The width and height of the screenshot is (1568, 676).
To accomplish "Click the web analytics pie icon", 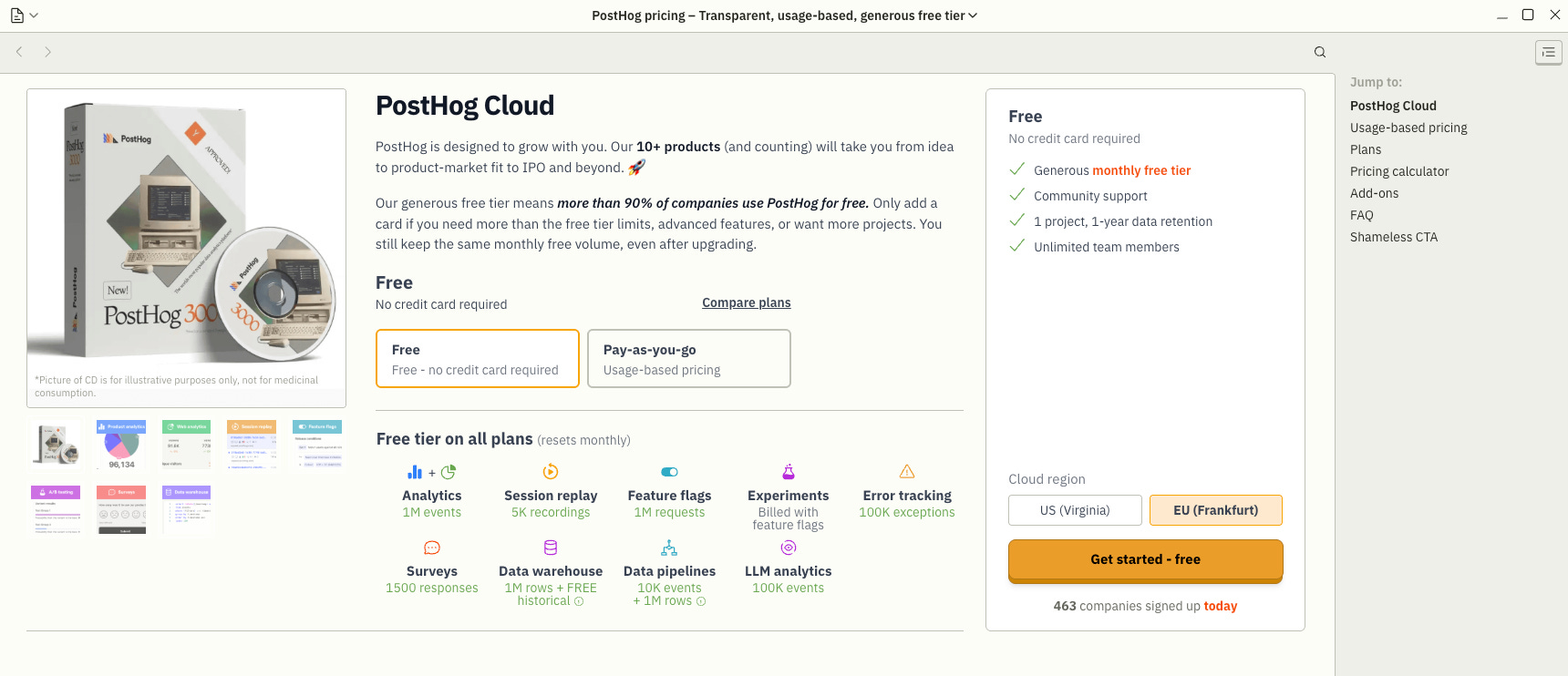I will [449, 472].
